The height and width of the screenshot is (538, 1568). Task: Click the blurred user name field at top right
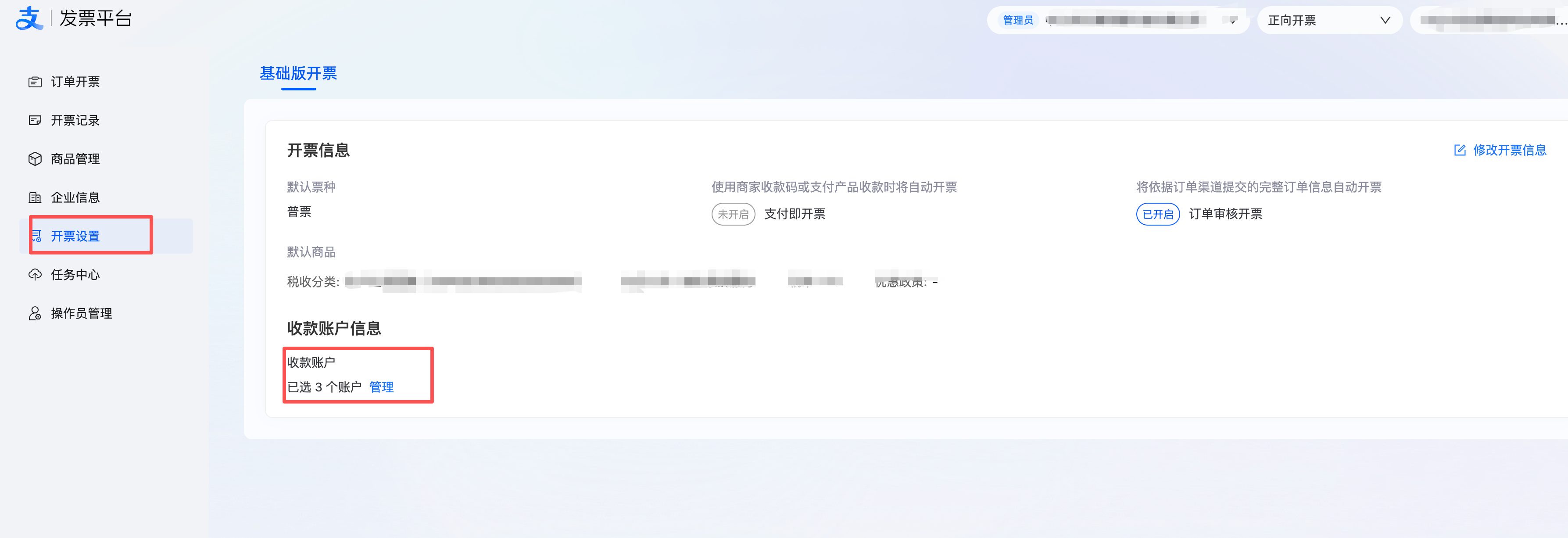click(1489, 20)
